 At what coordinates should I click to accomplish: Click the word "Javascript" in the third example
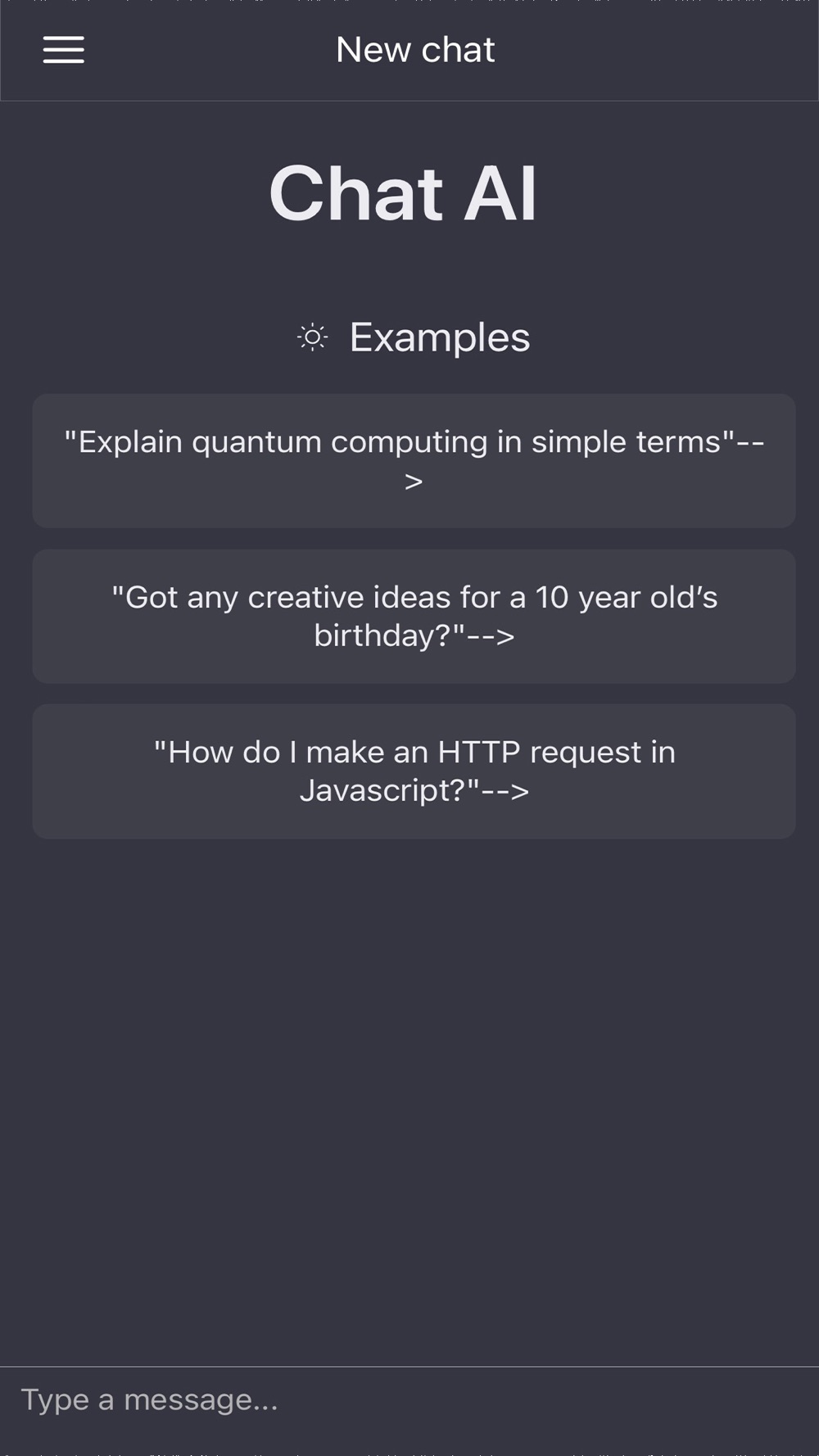click(x=382, y=791)
